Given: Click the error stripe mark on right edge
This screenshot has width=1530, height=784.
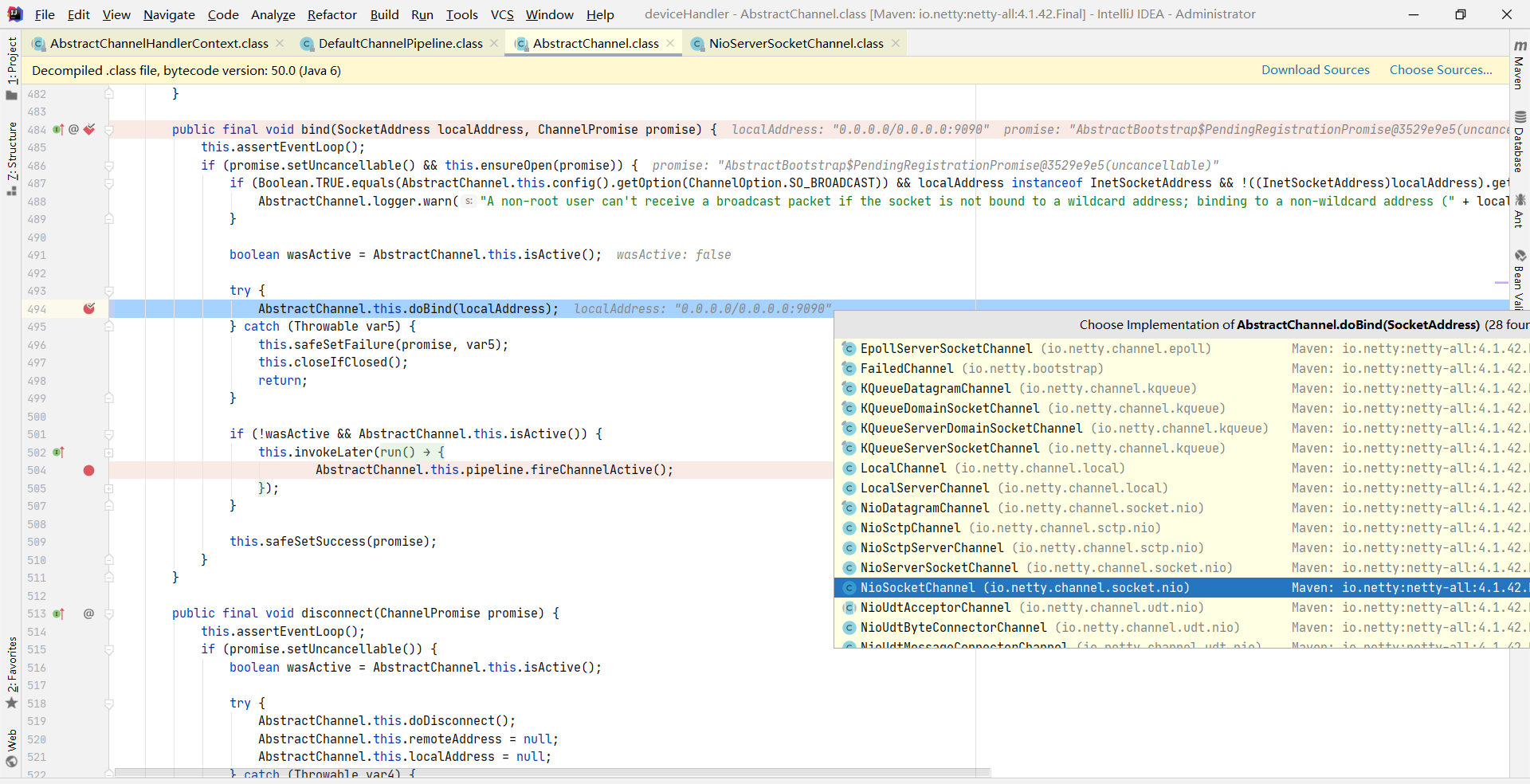Looking at the screenshot, I should coord(1501,282).
